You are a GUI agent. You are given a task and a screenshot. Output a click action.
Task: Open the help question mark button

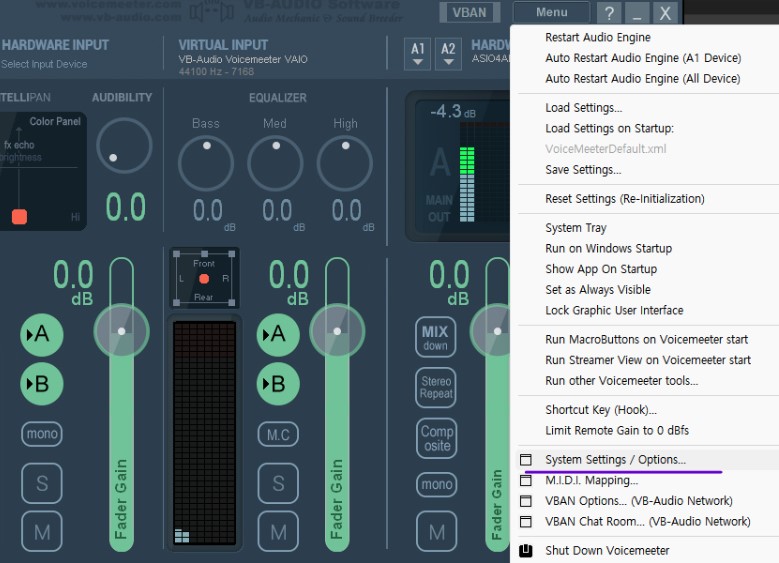coord(609,12)
